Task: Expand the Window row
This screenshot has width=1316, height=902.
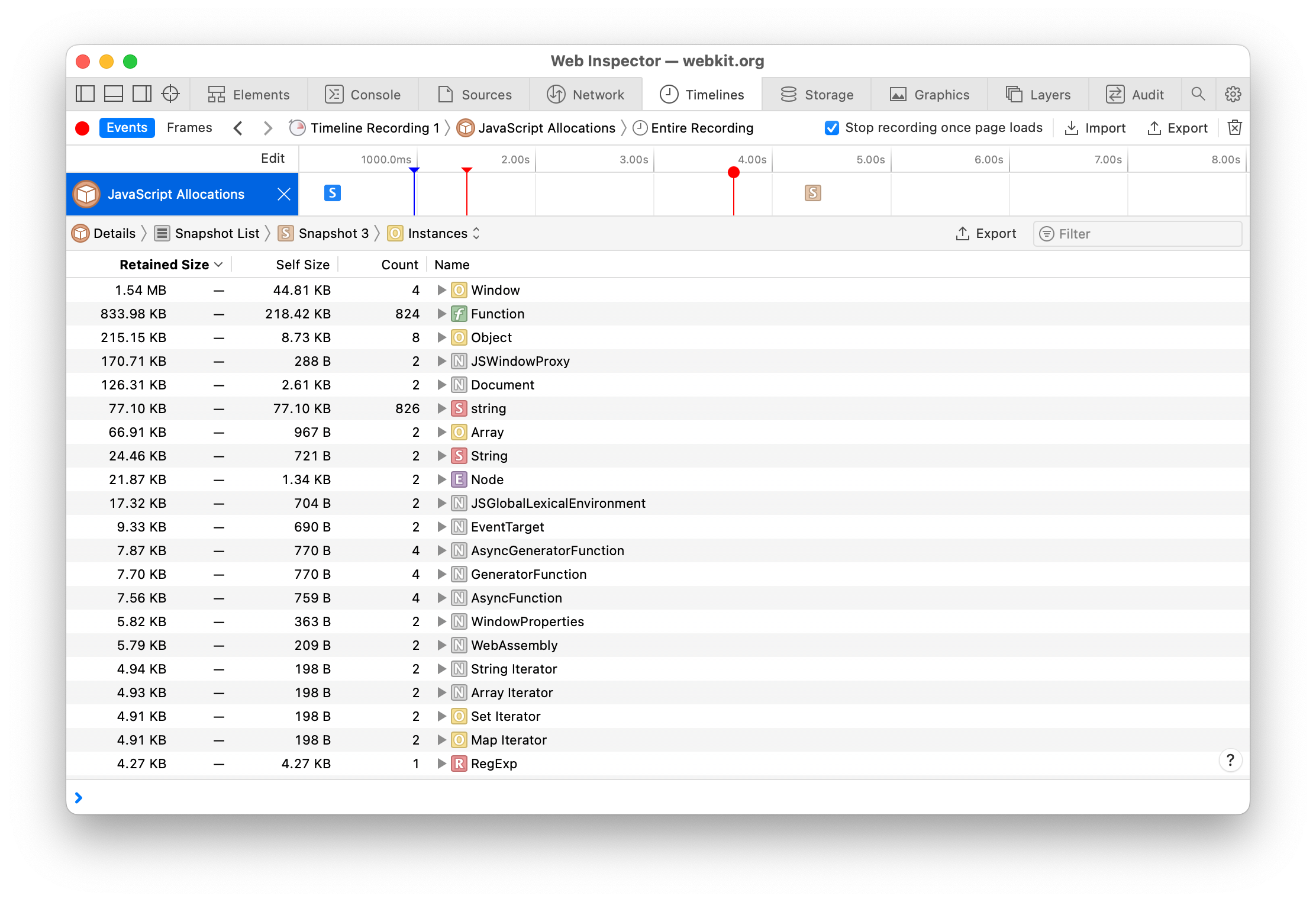Action: tap(441, 290)
